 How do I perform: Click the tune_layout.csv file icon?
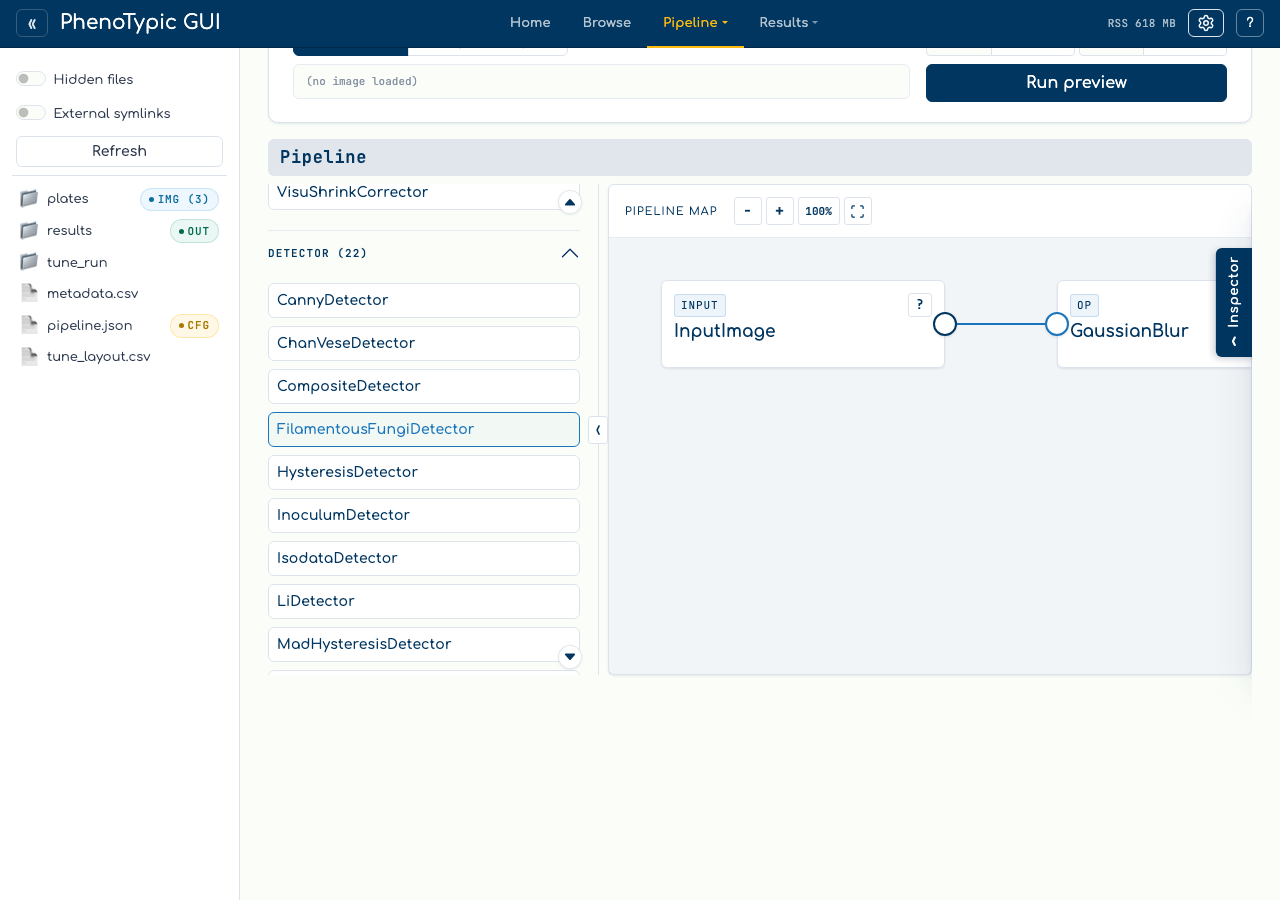[29, 356]
